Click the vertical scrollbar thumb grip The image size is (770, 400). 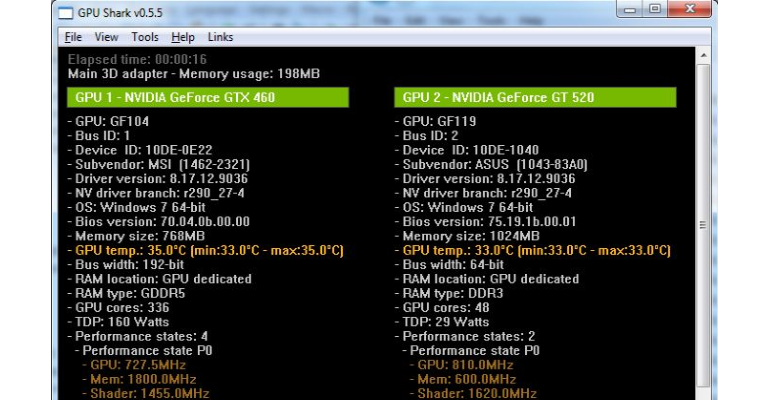tap(703, 225)
